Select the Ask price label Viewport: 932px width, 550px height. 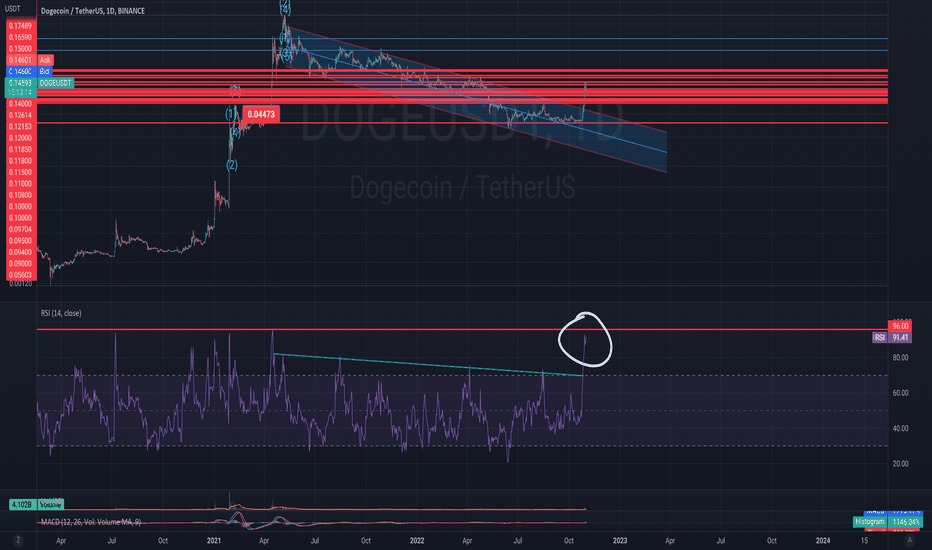pos(45,60)
